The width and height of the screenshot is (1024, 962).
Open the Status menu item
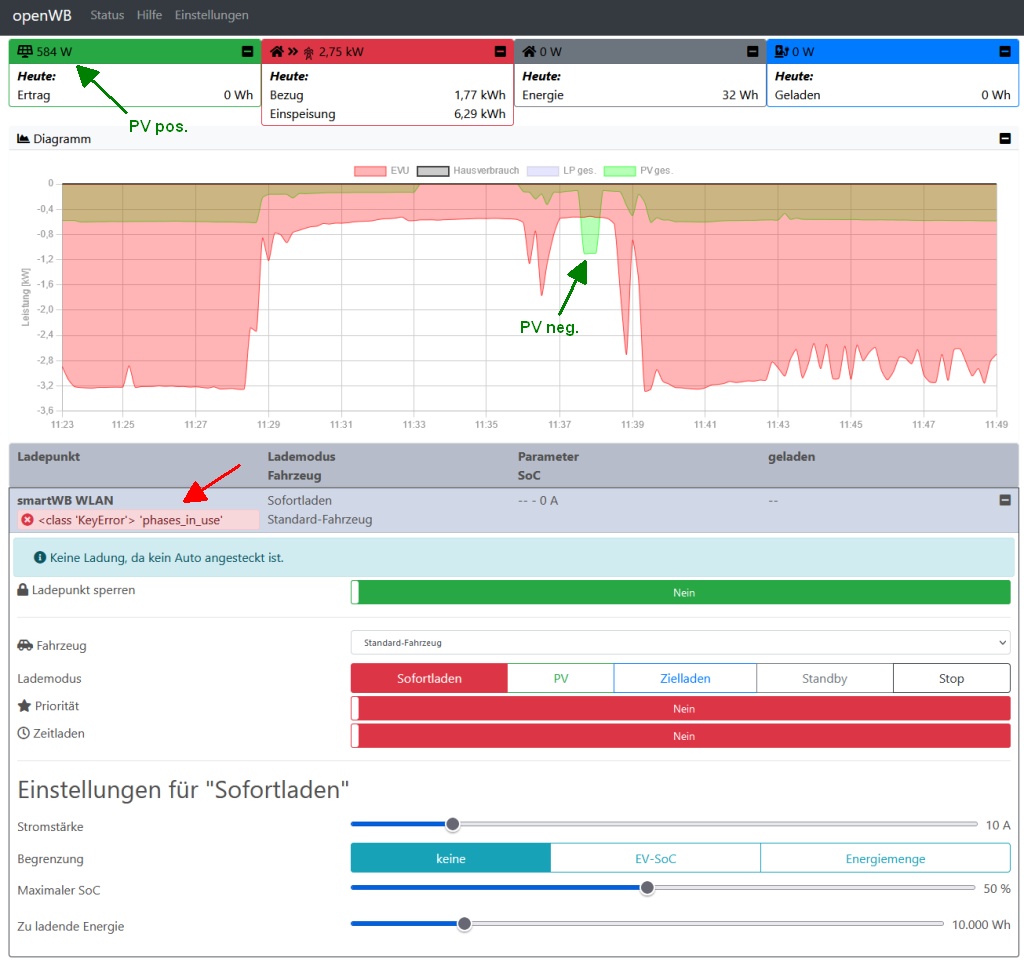click(107, 15)
